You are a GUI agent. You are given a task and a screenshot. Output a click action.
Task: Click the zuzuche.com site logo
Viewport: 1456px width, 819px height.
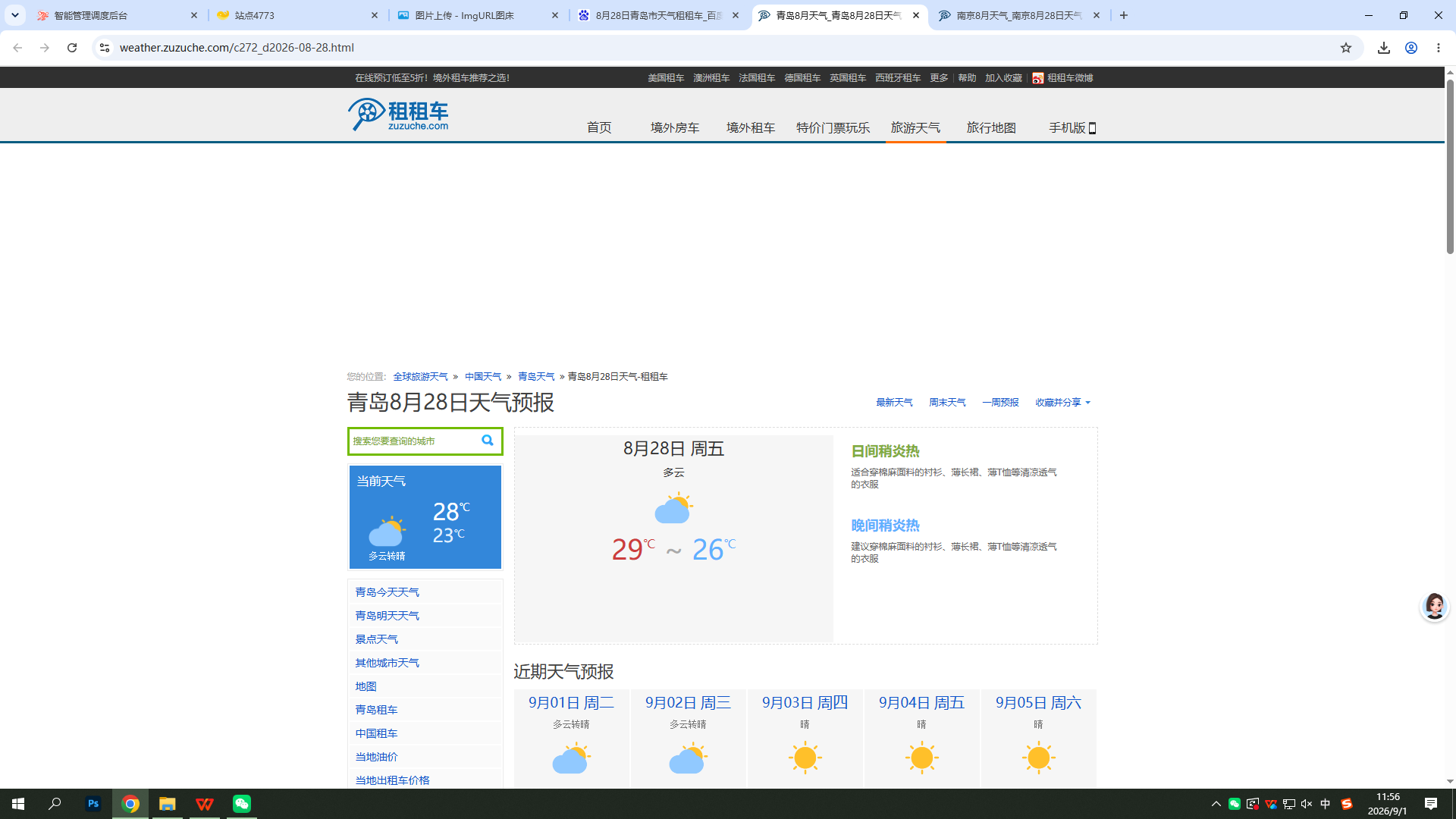pos(398,115)
